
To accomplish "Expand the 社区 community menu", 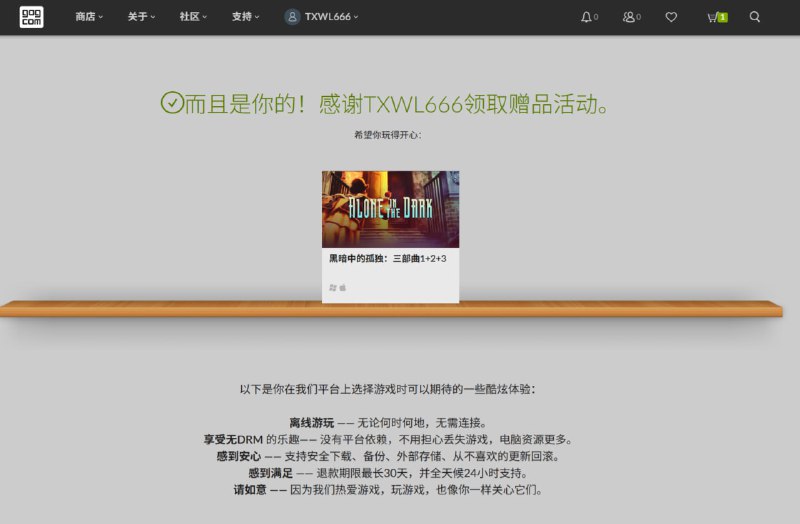I will point(193,17).
